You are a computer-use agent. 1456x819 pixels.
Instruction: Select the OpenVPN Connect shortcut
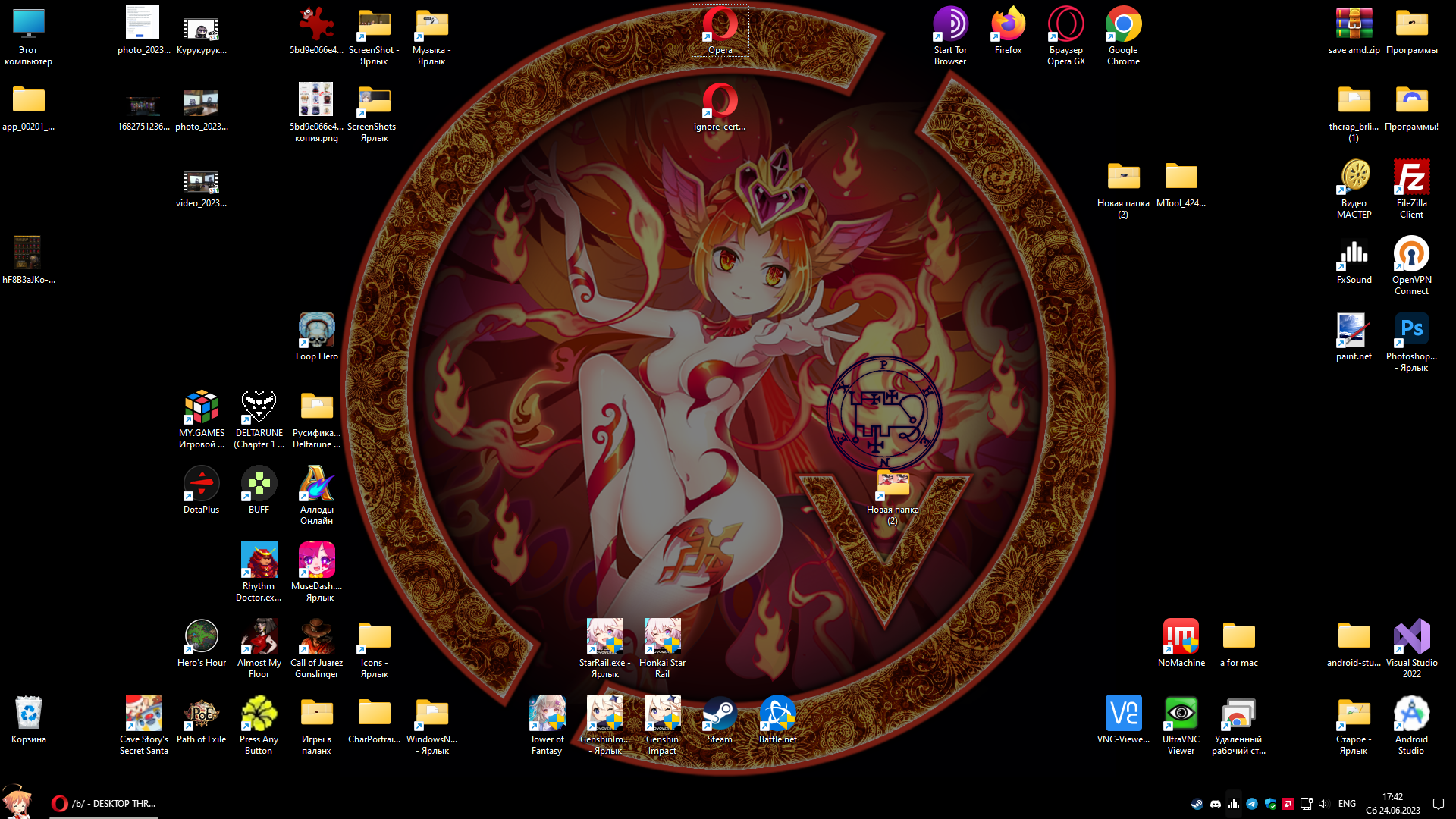[x=1411, y=265]
